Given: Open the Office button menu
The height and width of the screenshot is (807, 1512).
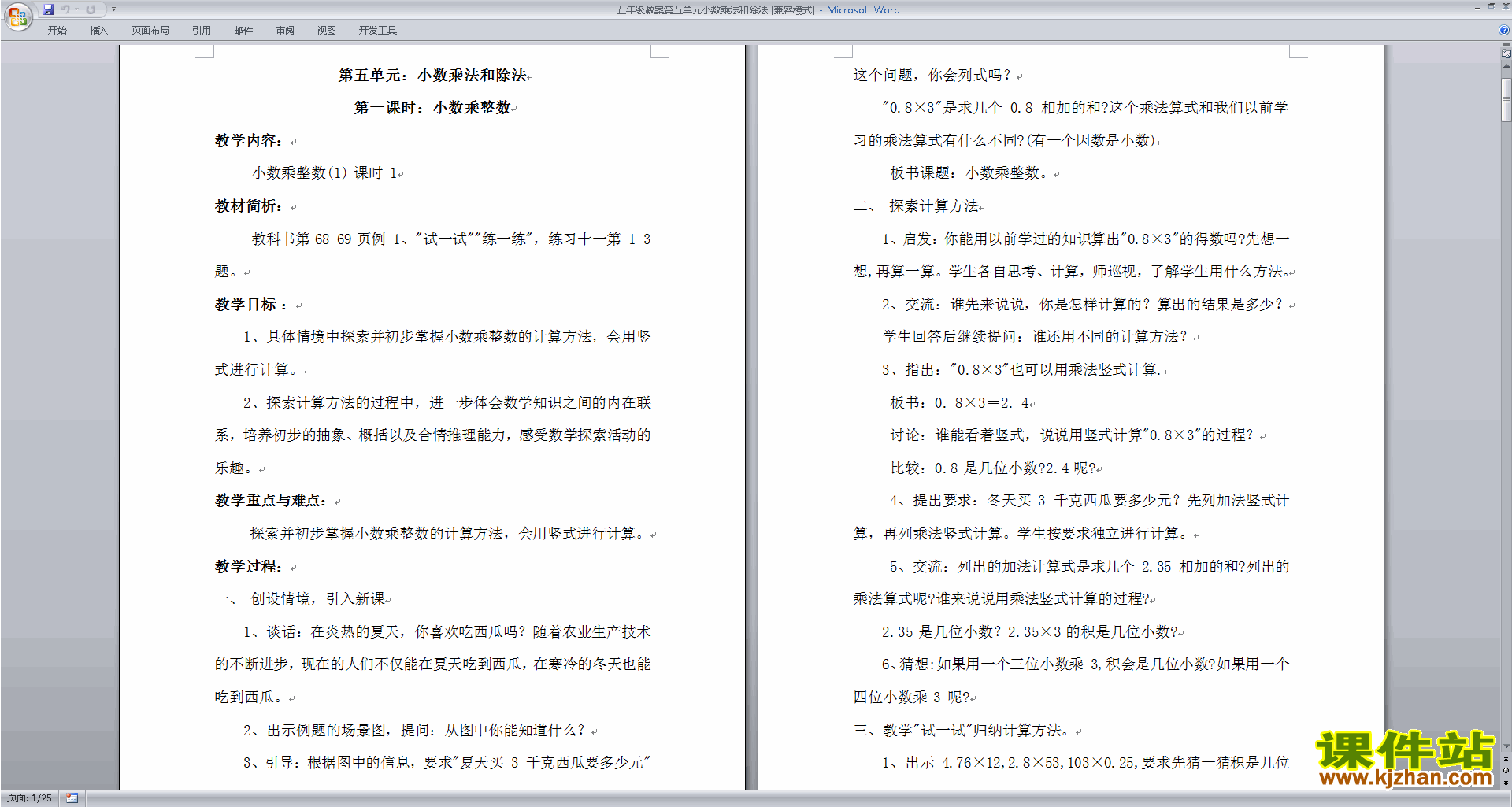Looking at the screenshot, I should point(17,16).
